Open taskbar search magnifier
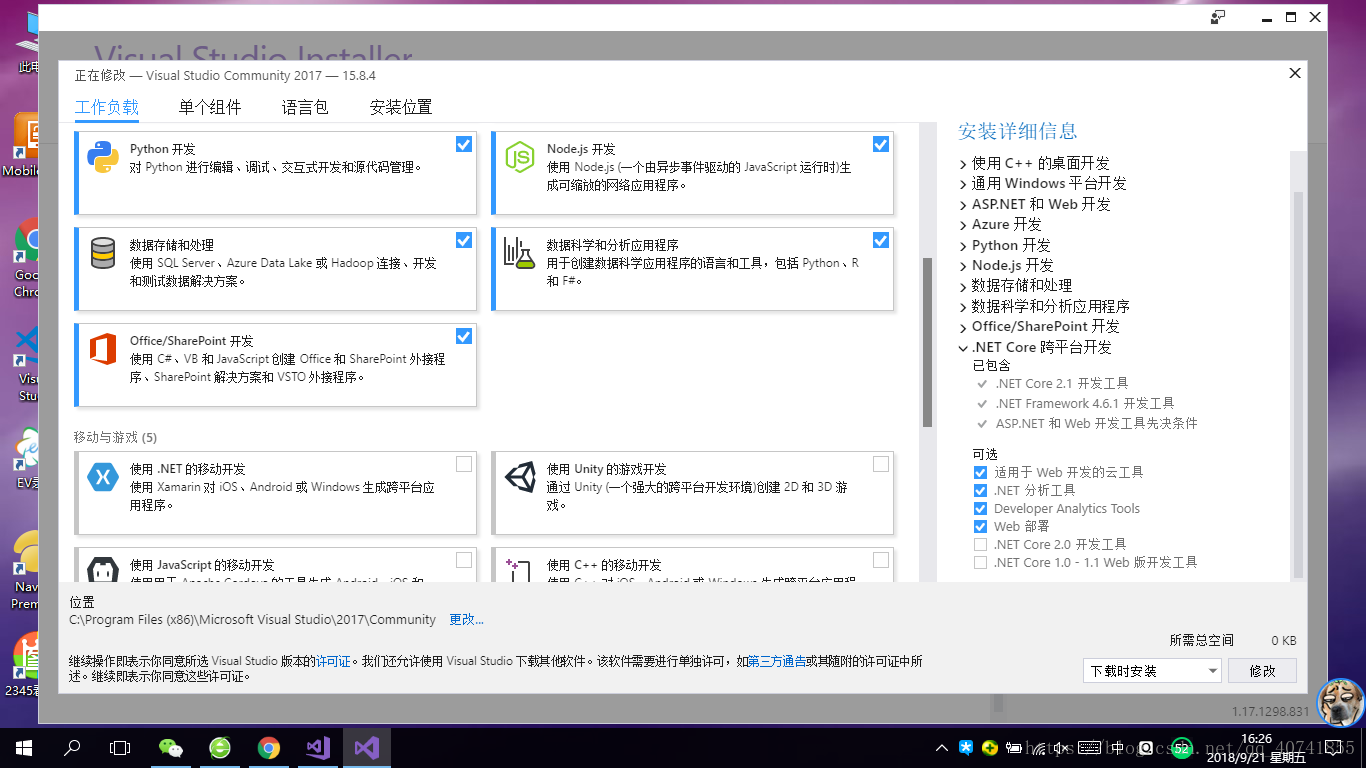 [72, 748]
